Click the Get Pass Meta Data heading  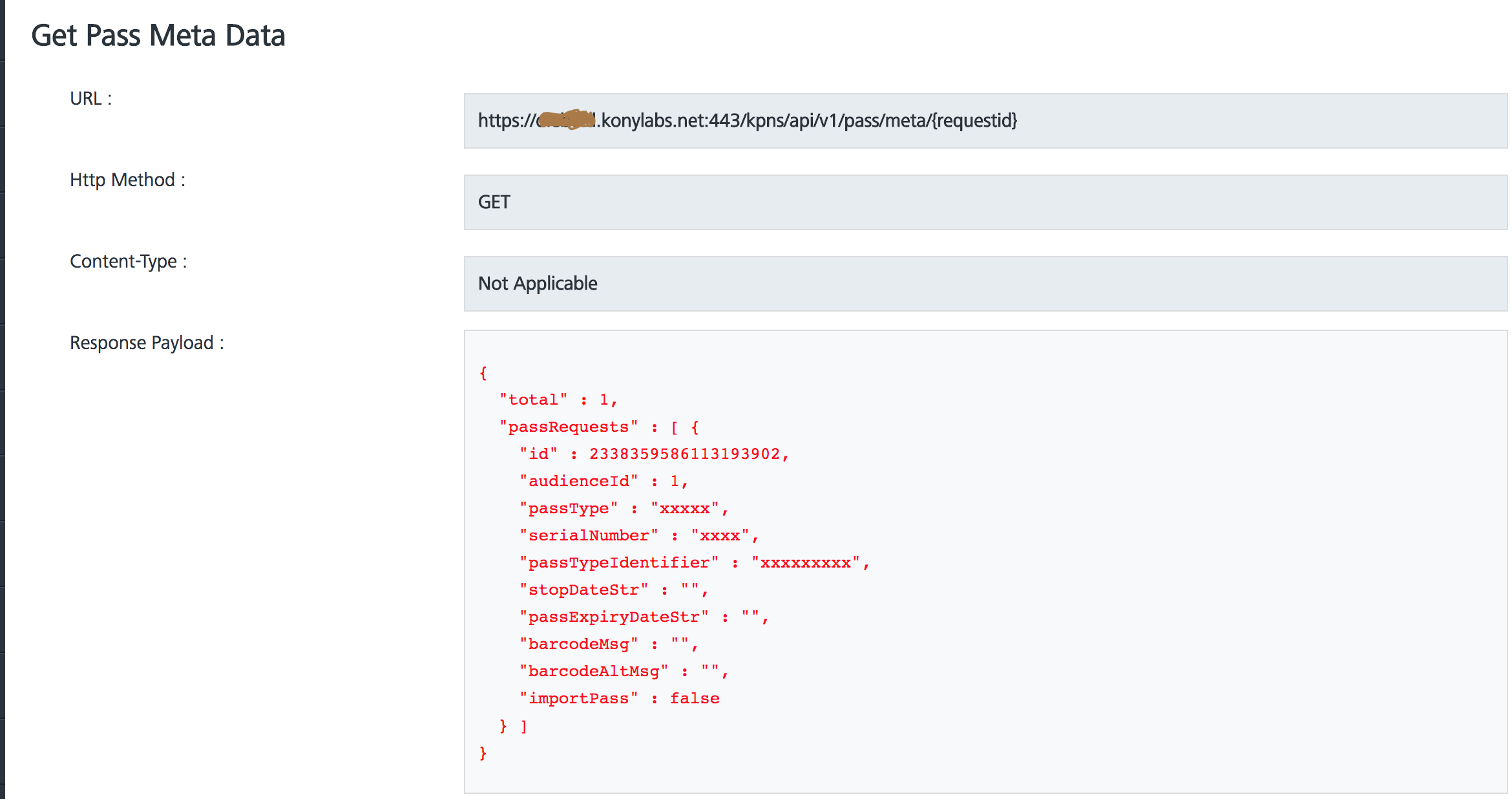coord(158,35)
